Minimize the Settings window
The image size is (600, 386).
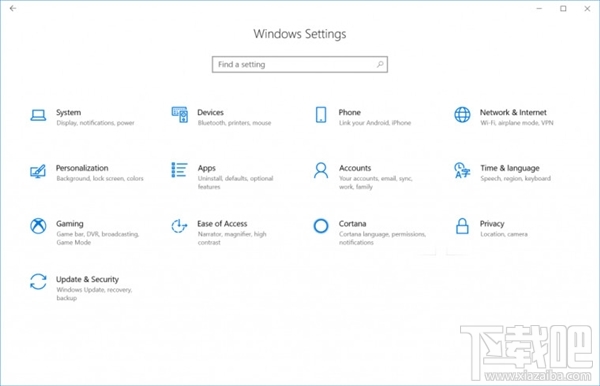539,8
